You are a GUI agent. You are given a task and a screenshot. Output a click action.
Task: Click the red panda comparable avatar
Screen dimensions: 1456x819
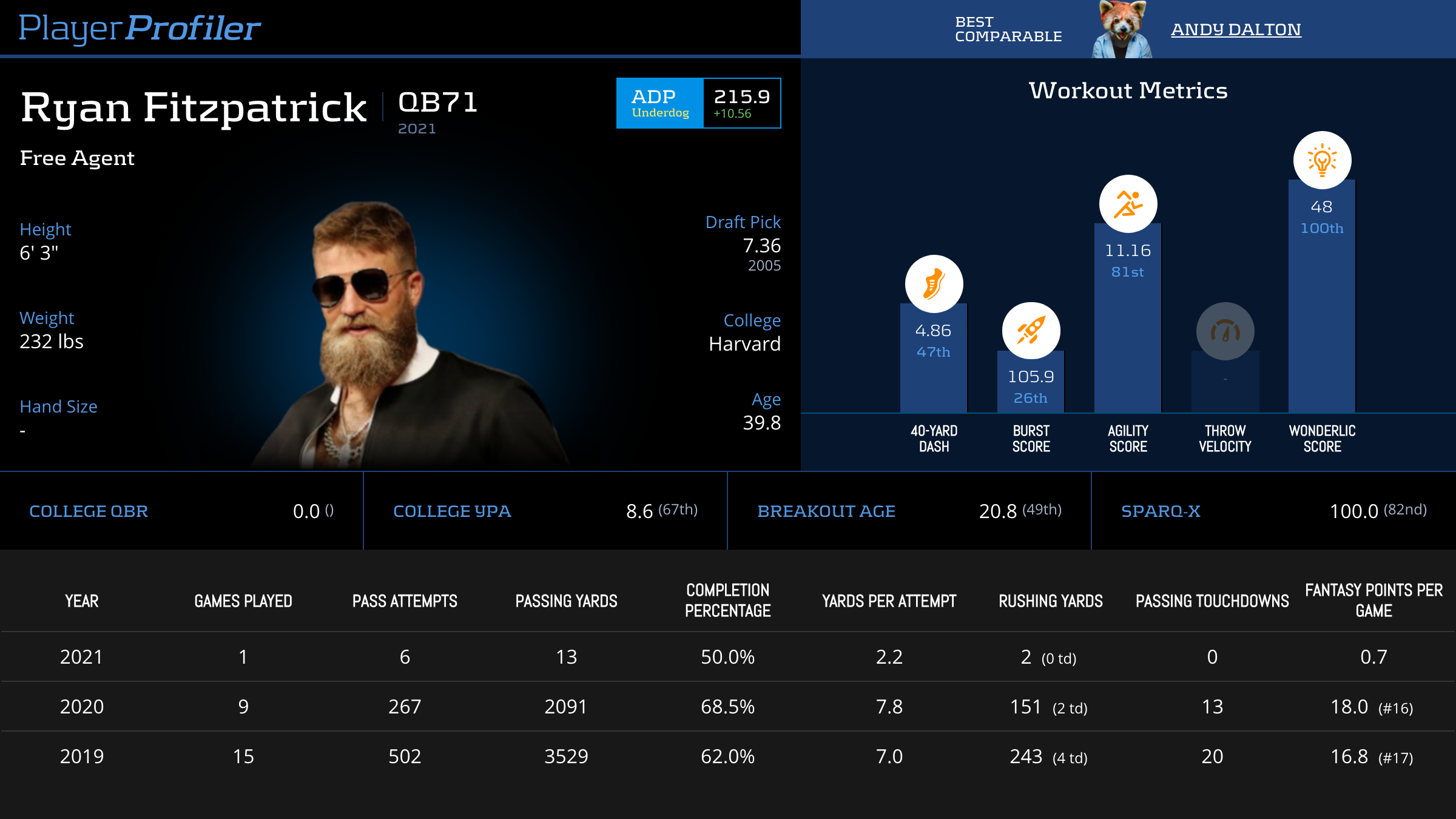coord(1122,29)
